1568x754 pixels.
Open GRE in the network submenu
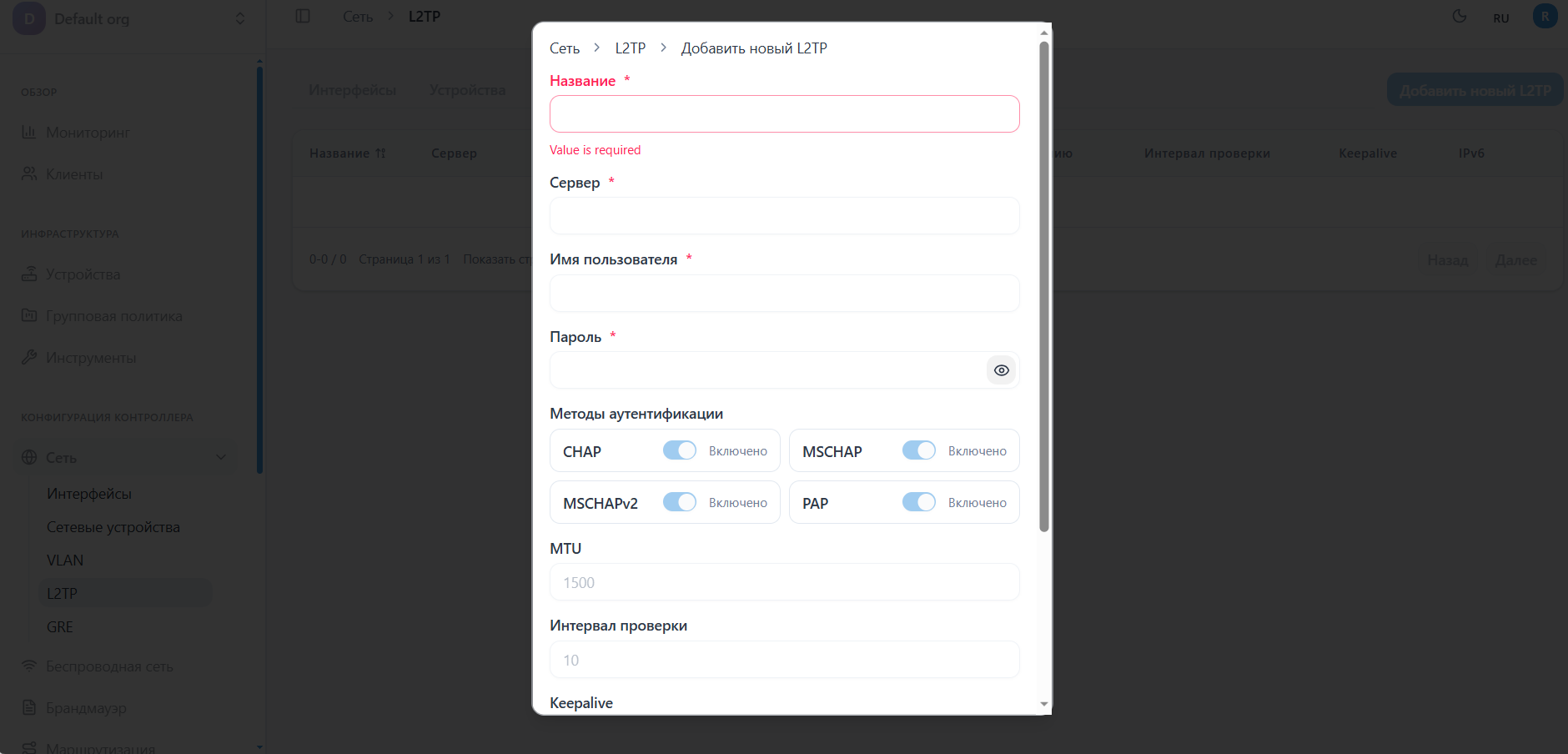[x=60, y=627]
